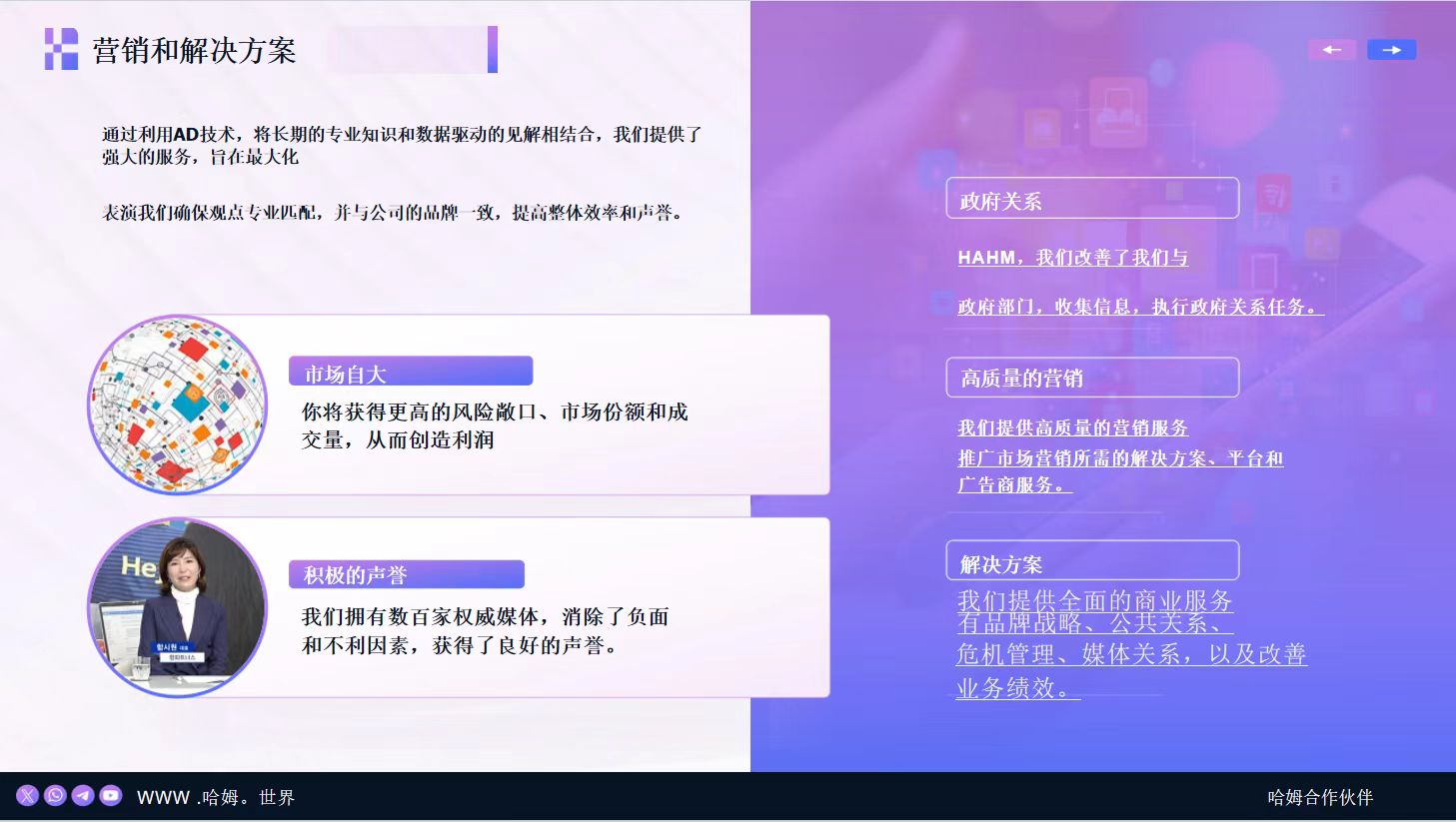The height and width of the screenshot is (822, 1456).
Task: Open link 危机管理、媒体关系，以及改善
Action: 1131,654
